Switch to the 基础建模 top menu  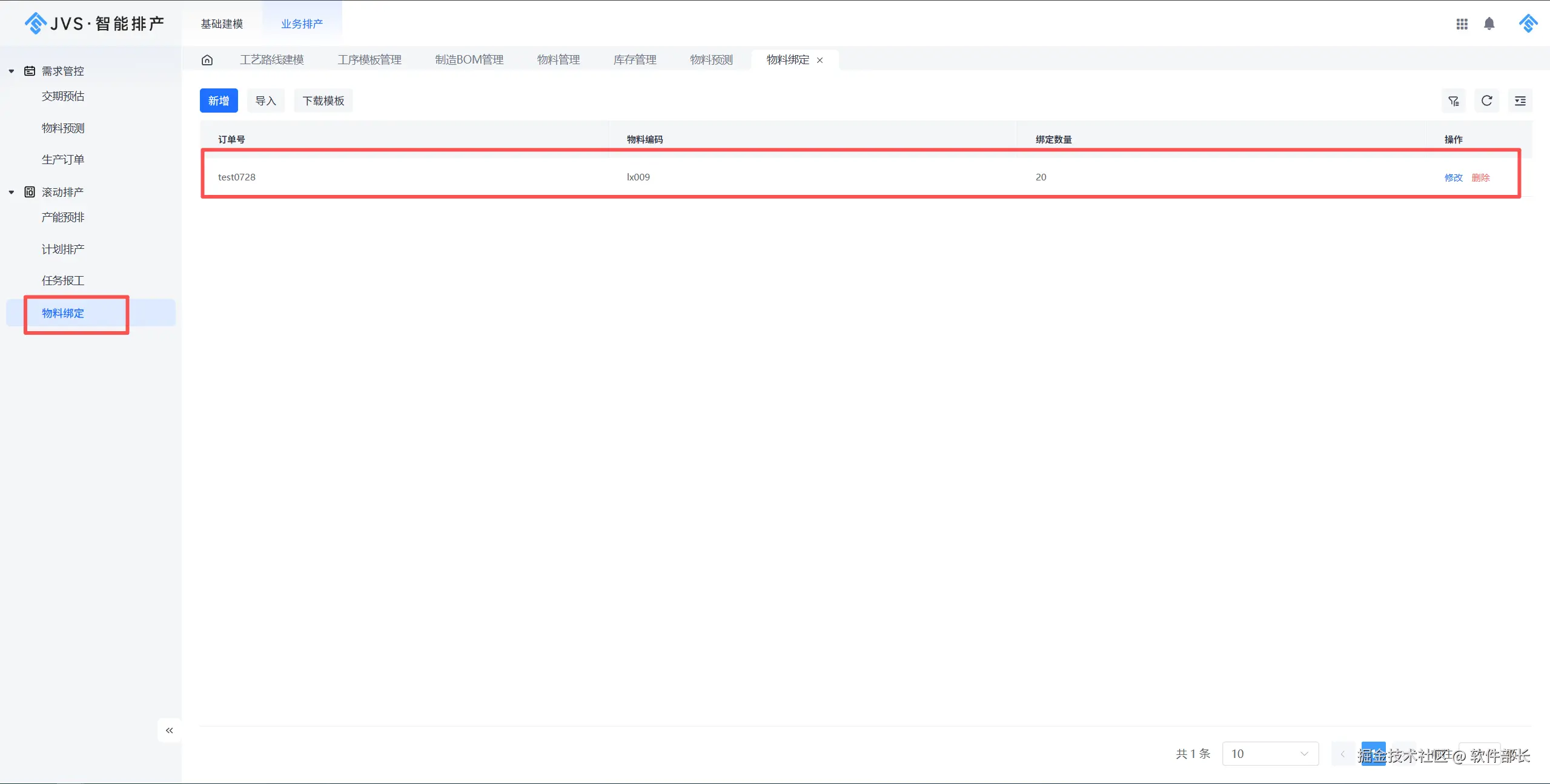tap(222, 24)
